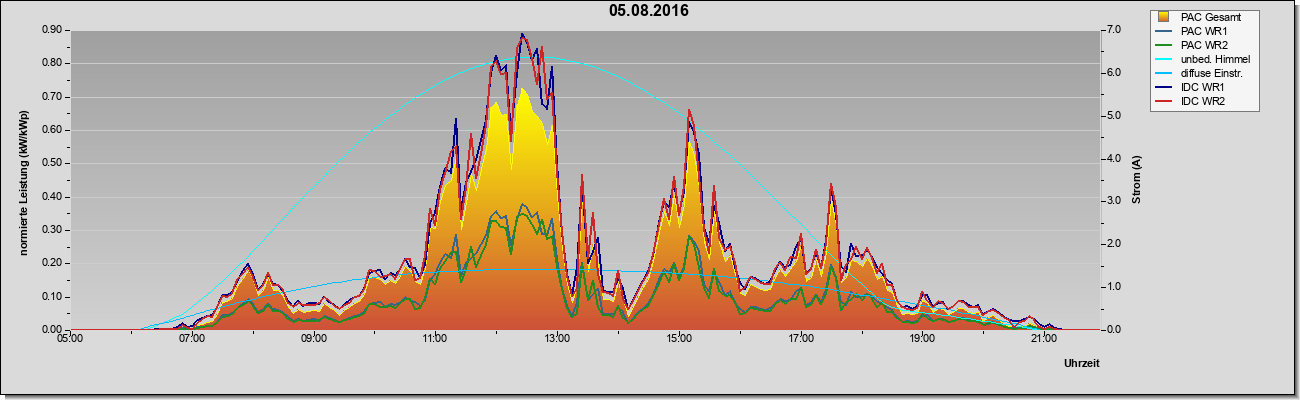This screenshot has height=400, width=1300.
Task: Click the 21:00 time axis label
Action: tap(1043, 338)
